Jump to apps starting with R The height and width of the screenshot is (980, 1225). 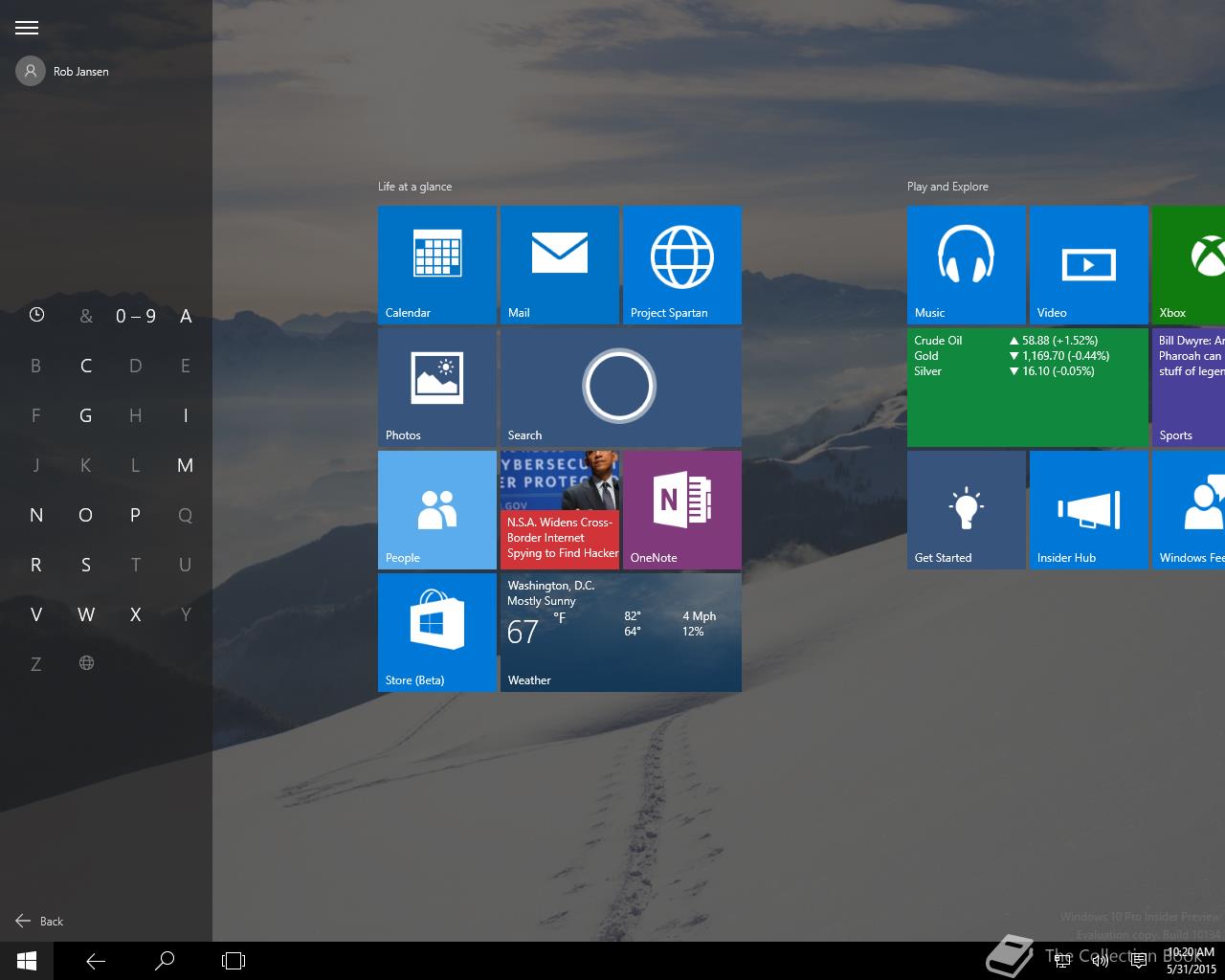click(36, 565)
